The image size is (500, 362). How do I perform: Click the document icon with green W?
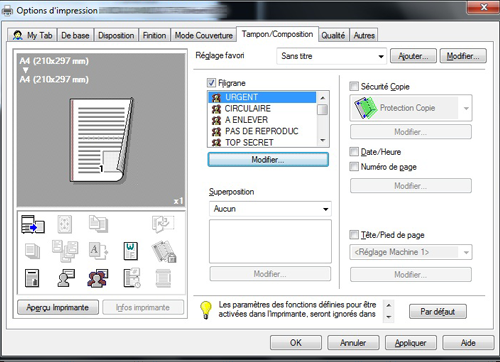(x=130, y=251)
